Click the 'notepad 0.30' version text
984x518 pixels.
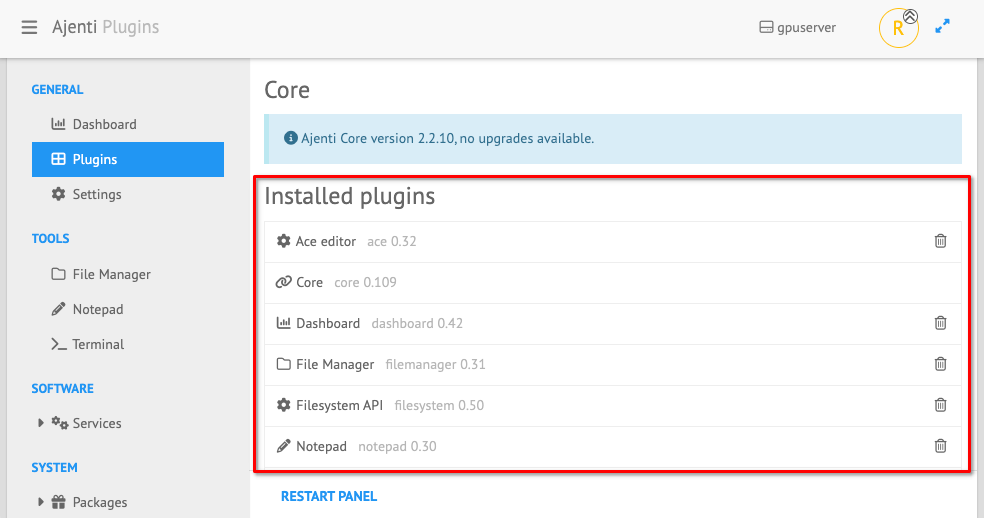[397, 447]
